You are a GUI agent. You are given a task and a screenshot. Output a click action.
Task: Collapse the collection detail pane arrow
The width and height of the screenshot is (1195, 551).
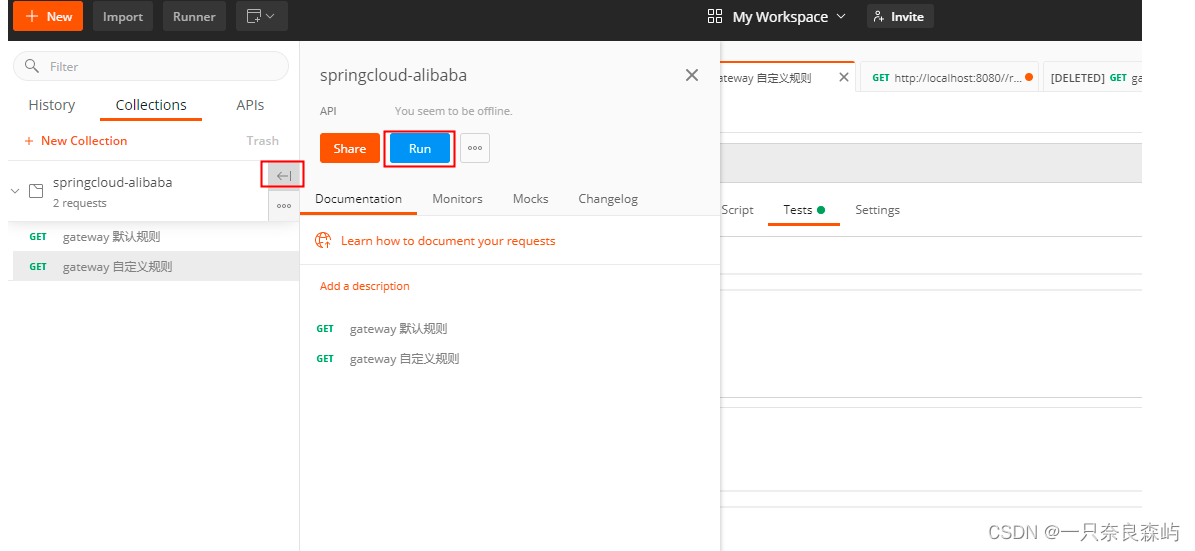click(284, 176)
